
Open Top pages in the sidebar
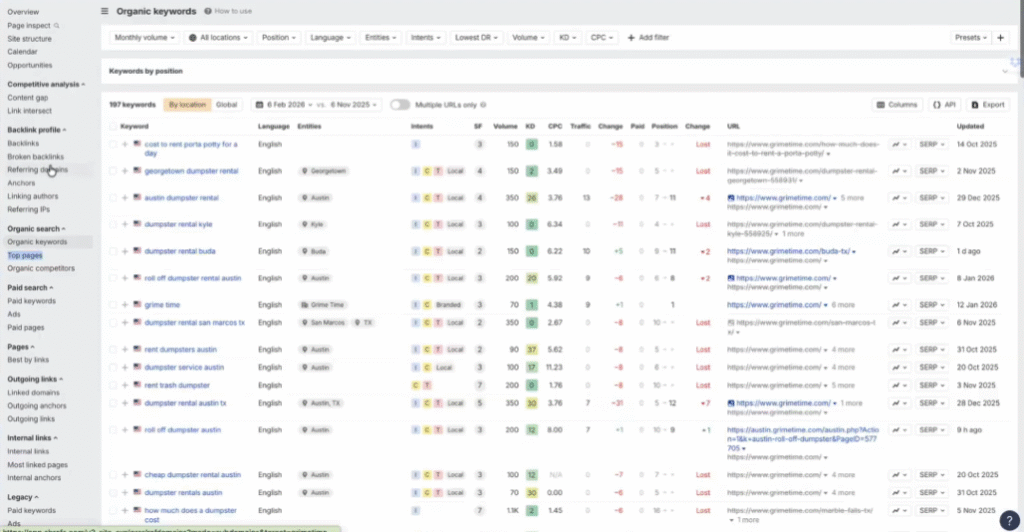pos(25,255)
